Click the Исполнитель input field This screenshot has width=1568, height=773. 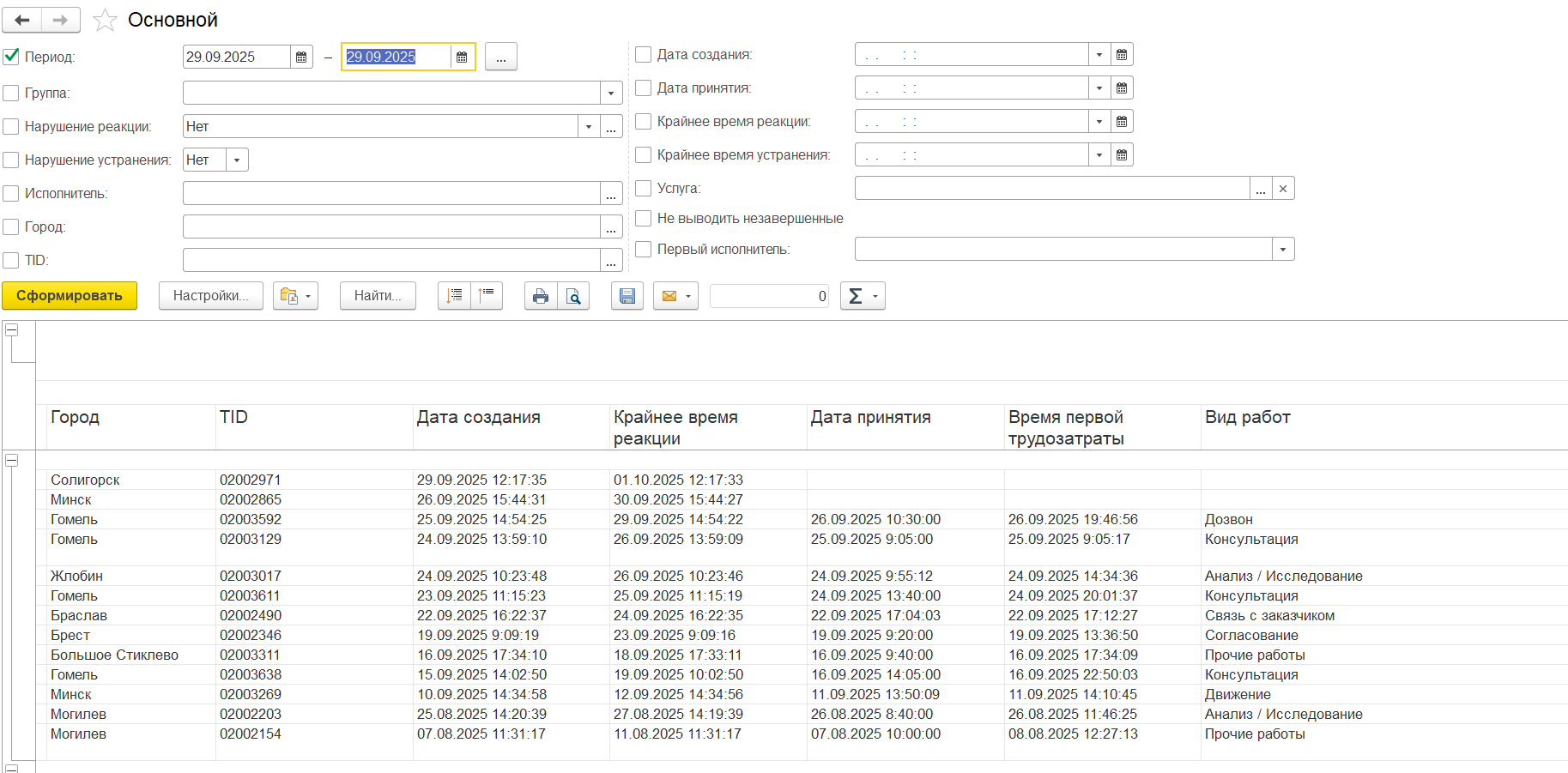click(x=390, y=194)
